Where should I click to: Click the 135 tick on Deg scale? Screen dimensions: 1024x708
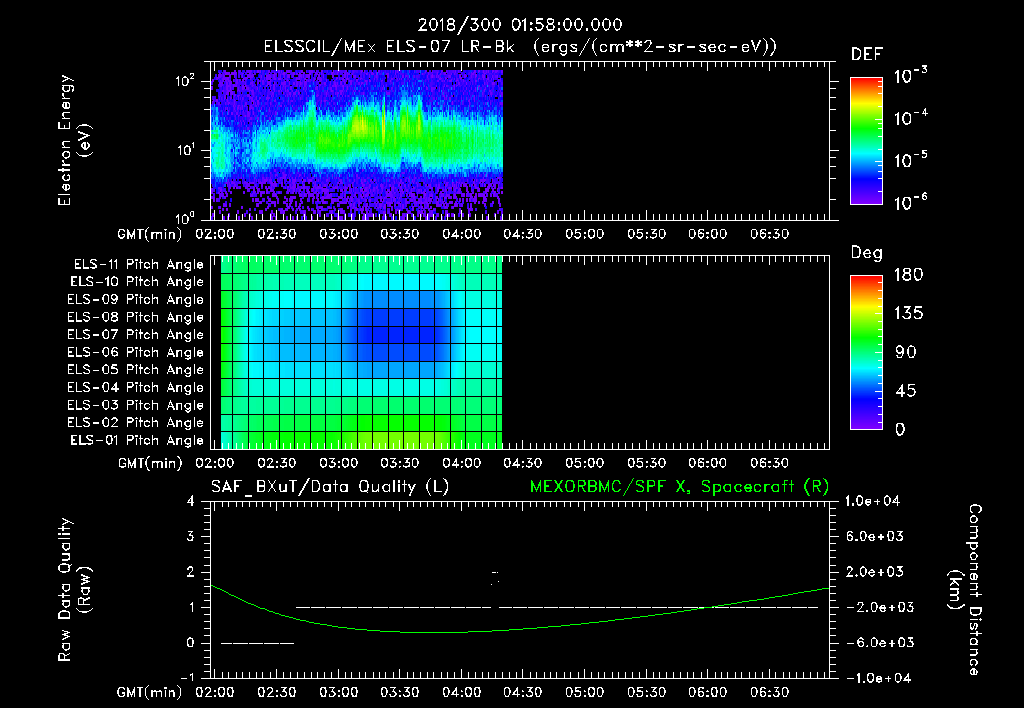click(x=908, y=314)
